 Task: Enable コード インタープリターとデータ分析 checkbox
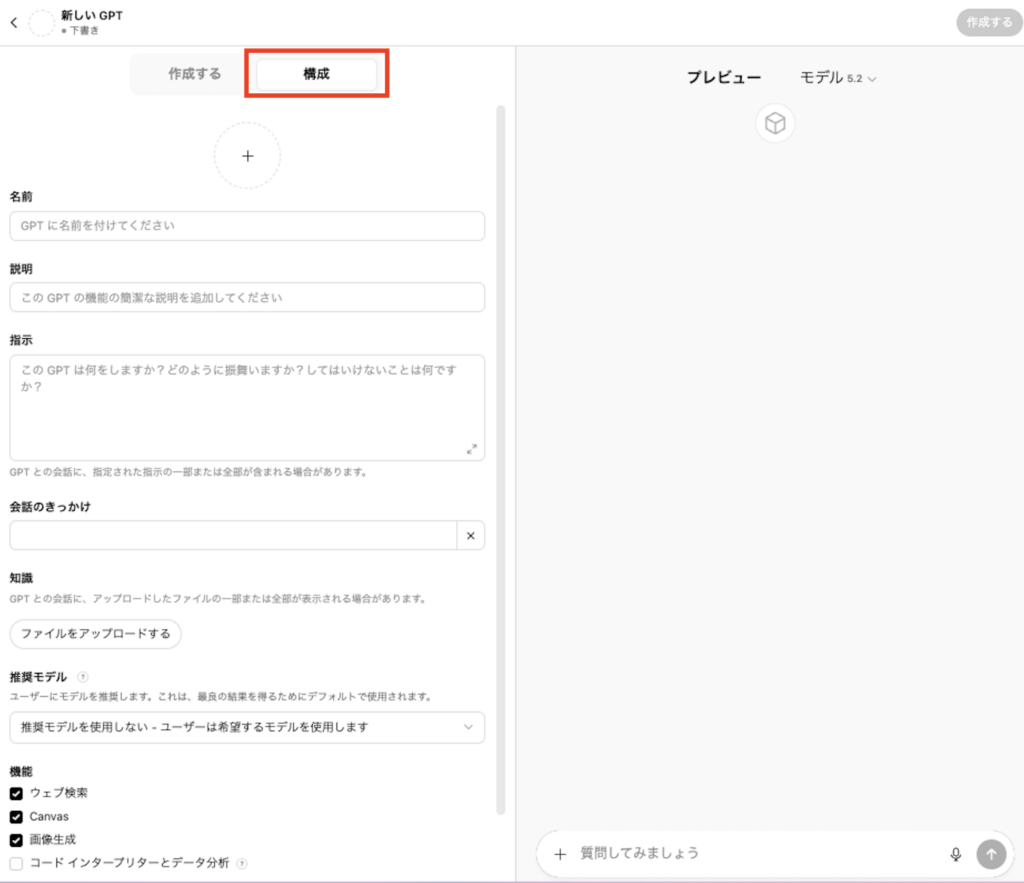(x=16, y=863)
